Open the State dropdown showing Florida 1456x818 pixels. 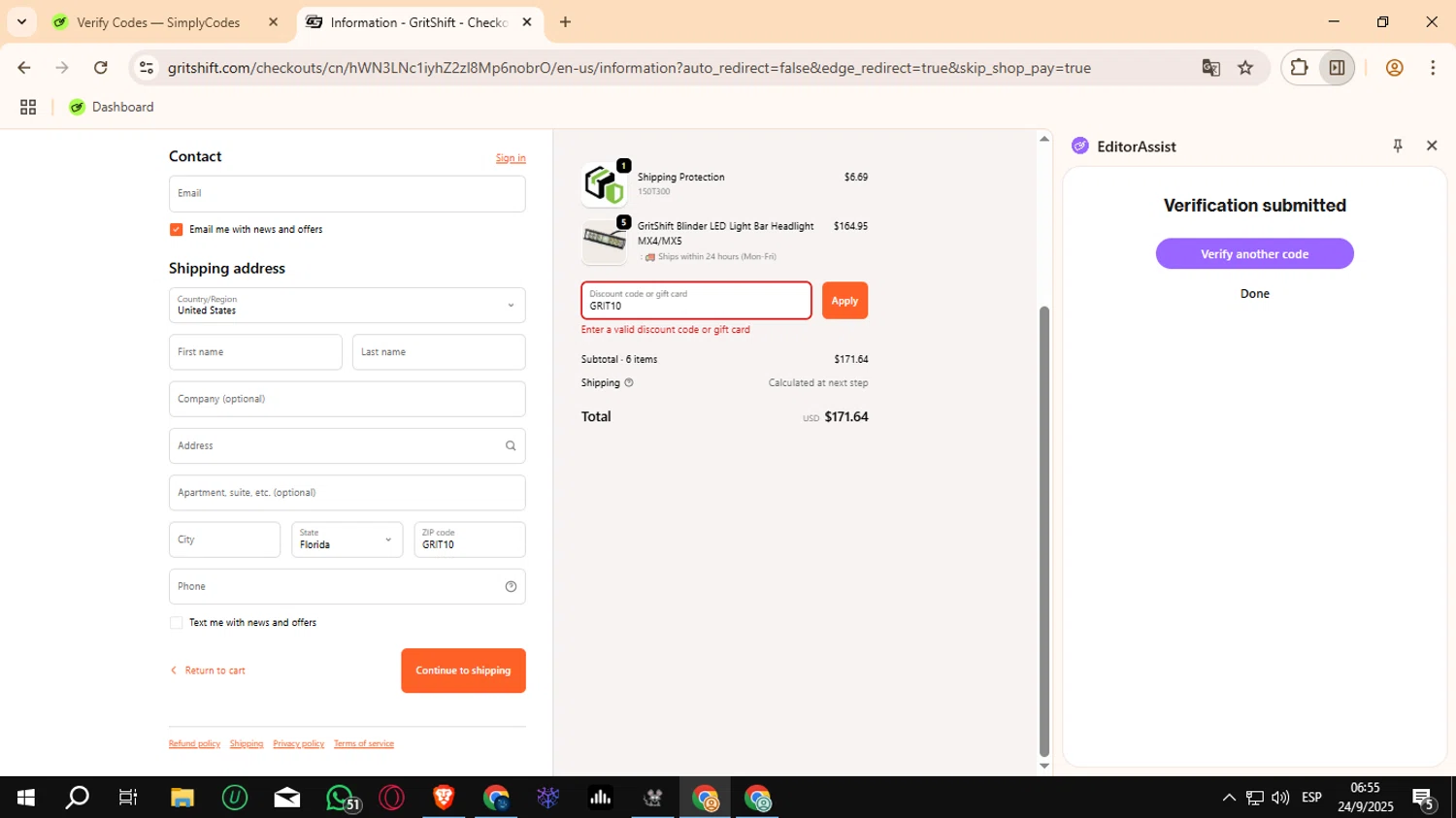click(347, 540)
